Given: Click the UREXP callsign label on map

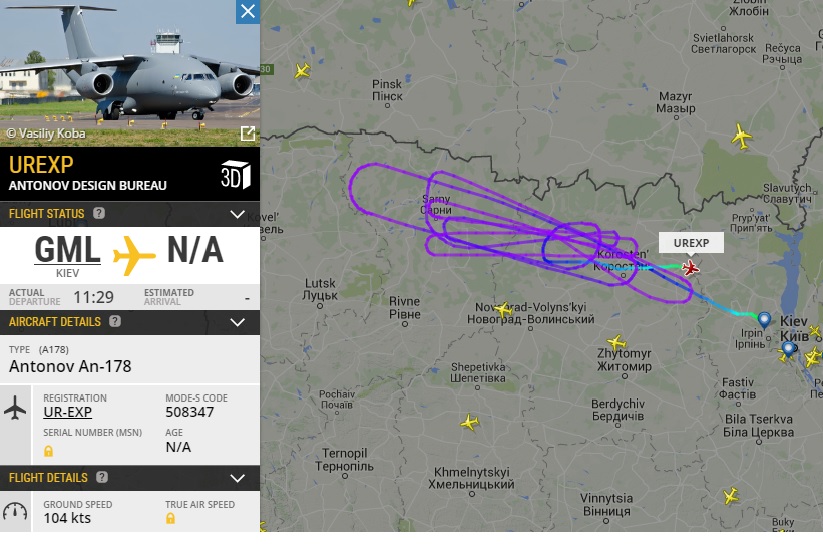Looking at the screenshot, I should pos(691,243).
